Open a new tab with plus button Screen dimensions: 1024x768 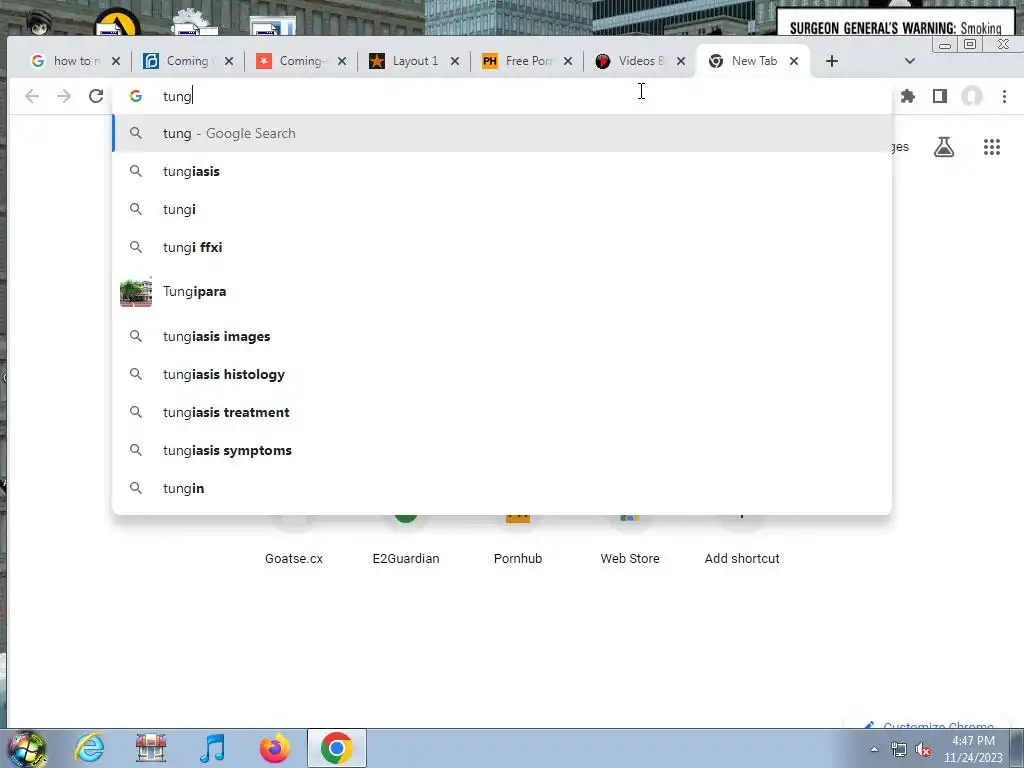point(831,61)
